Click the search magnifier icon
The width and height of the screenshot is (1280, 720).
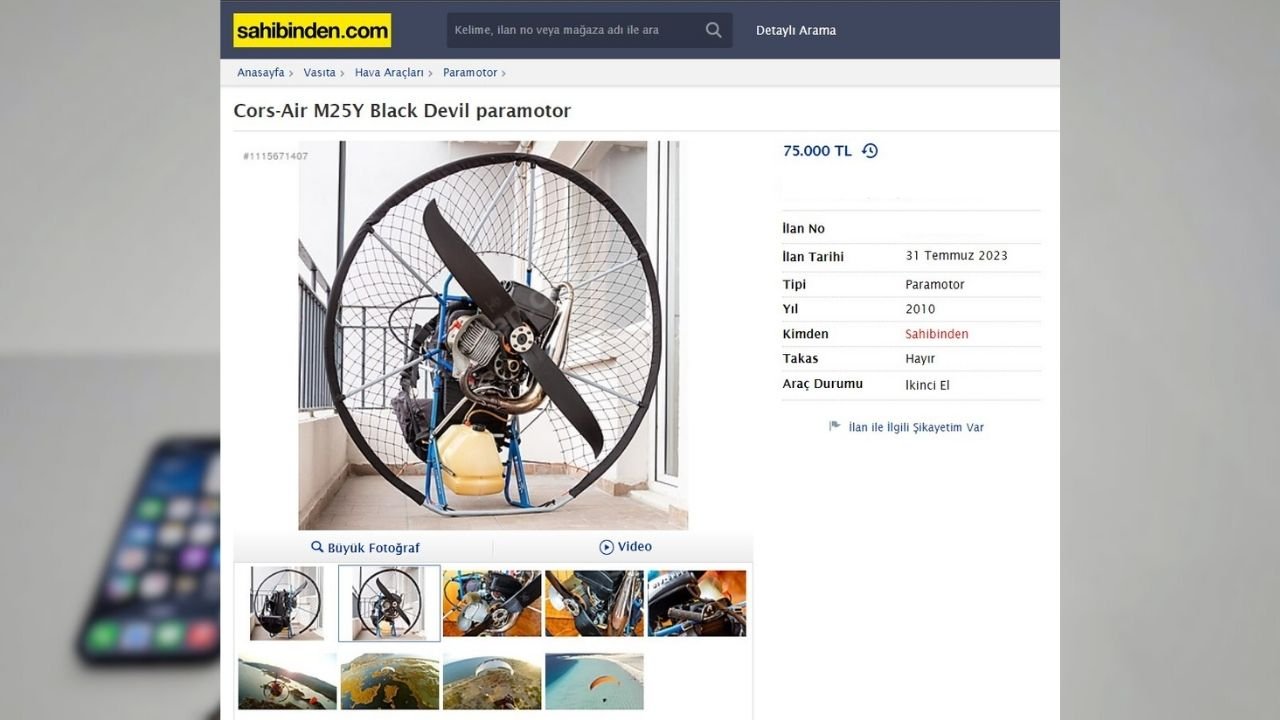[x=713, y=30]
